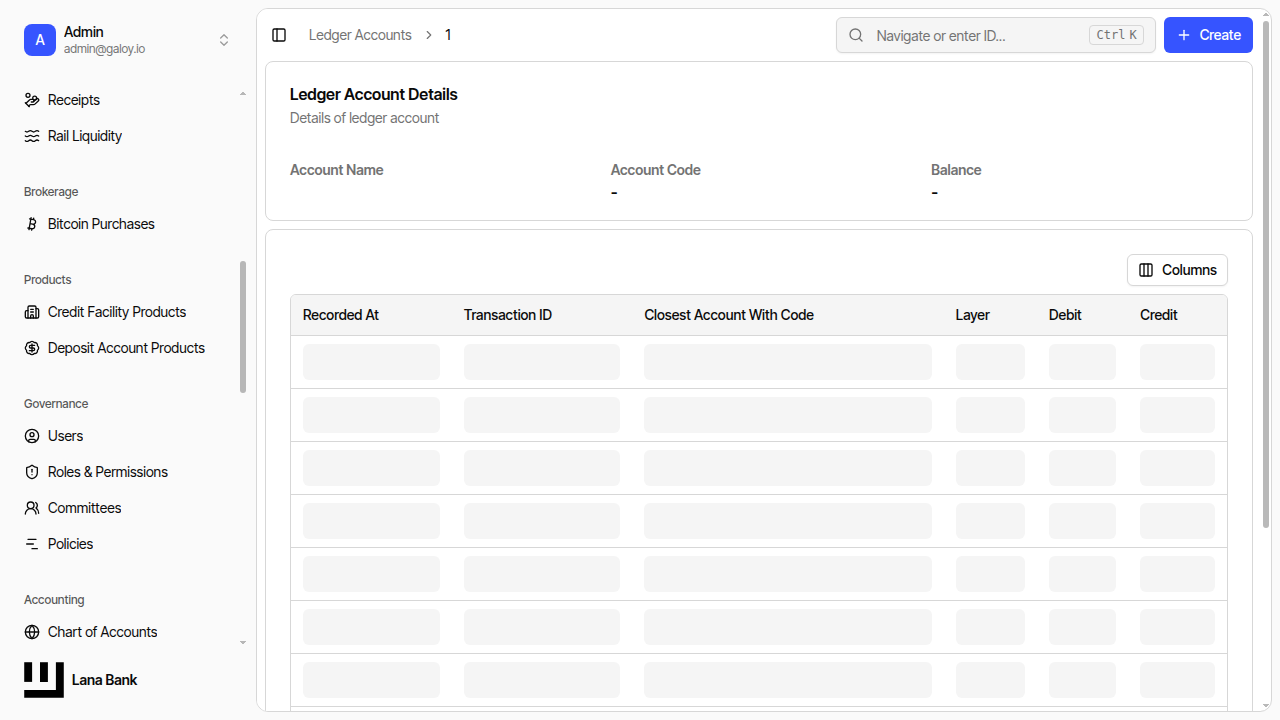Click the Committees people icon
This screenshot has width=1280, height=720.
[32, 508]
